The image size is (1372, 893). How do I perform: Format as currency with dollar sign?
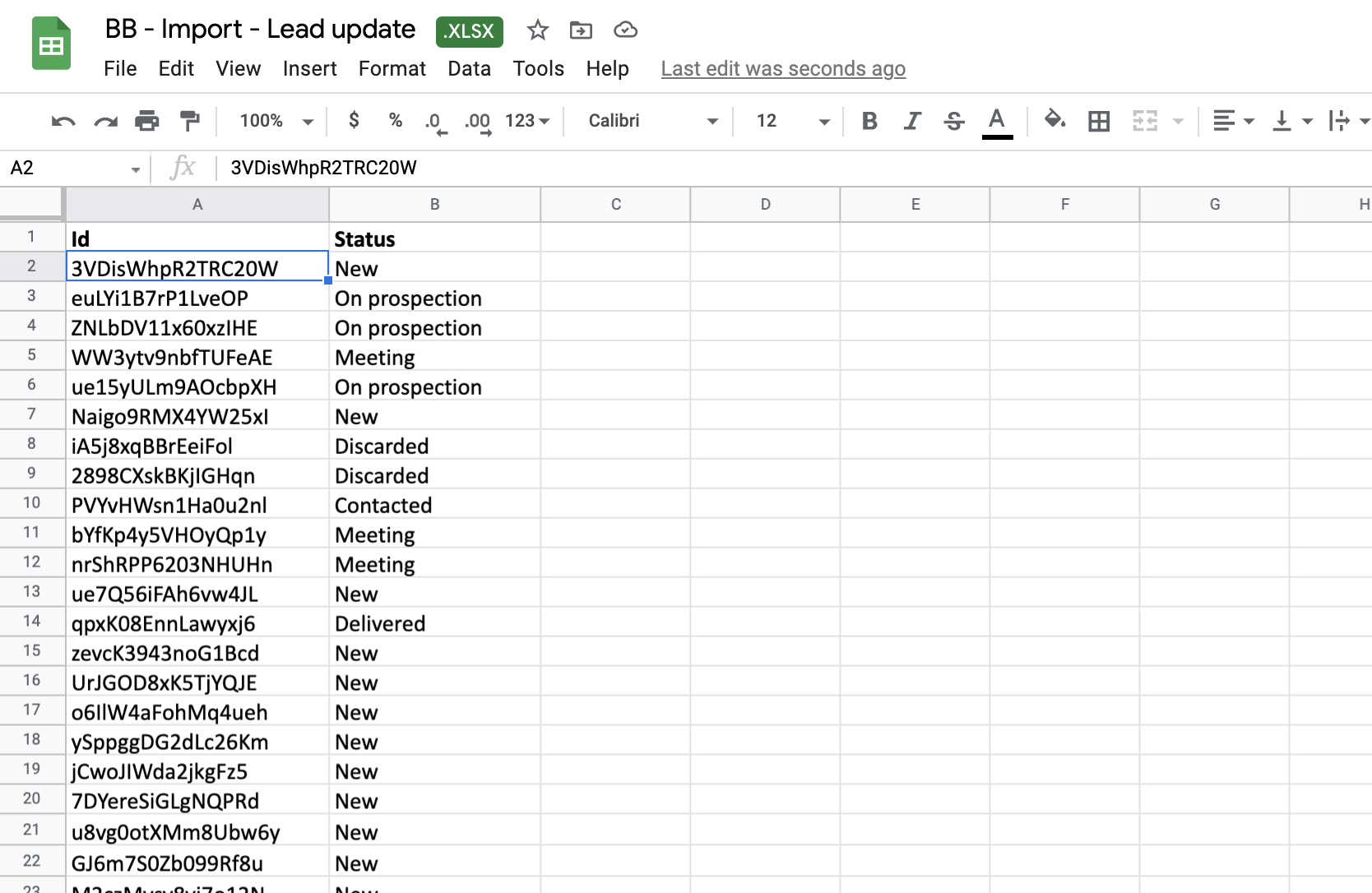click(x=354, y=120)
